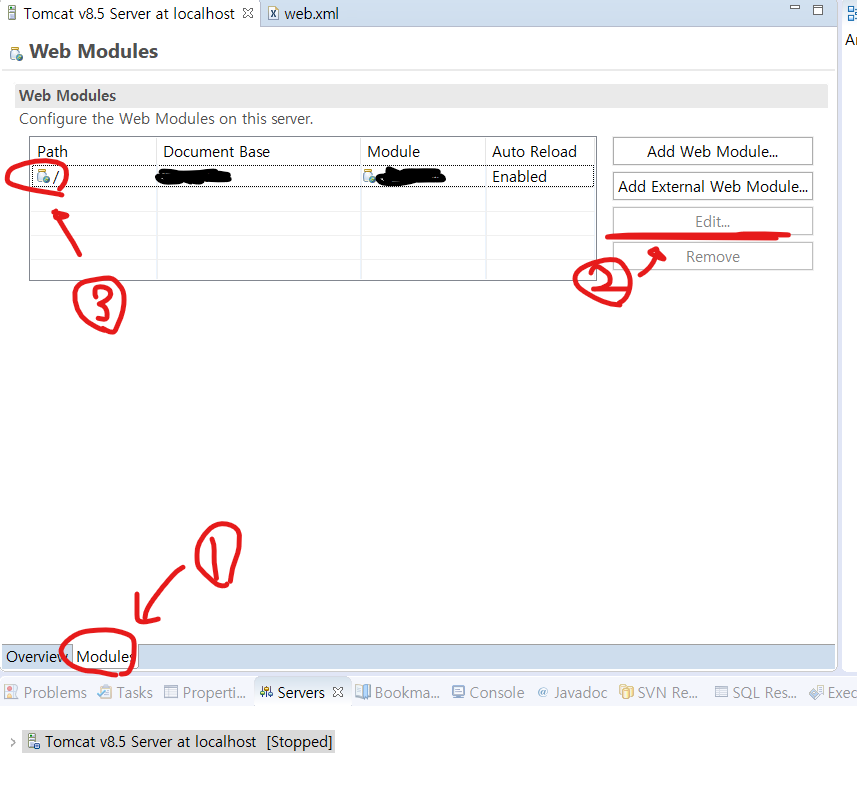857x790 pixels.
Task: Click the Bookmarks view icon
Action: [363, 692]
